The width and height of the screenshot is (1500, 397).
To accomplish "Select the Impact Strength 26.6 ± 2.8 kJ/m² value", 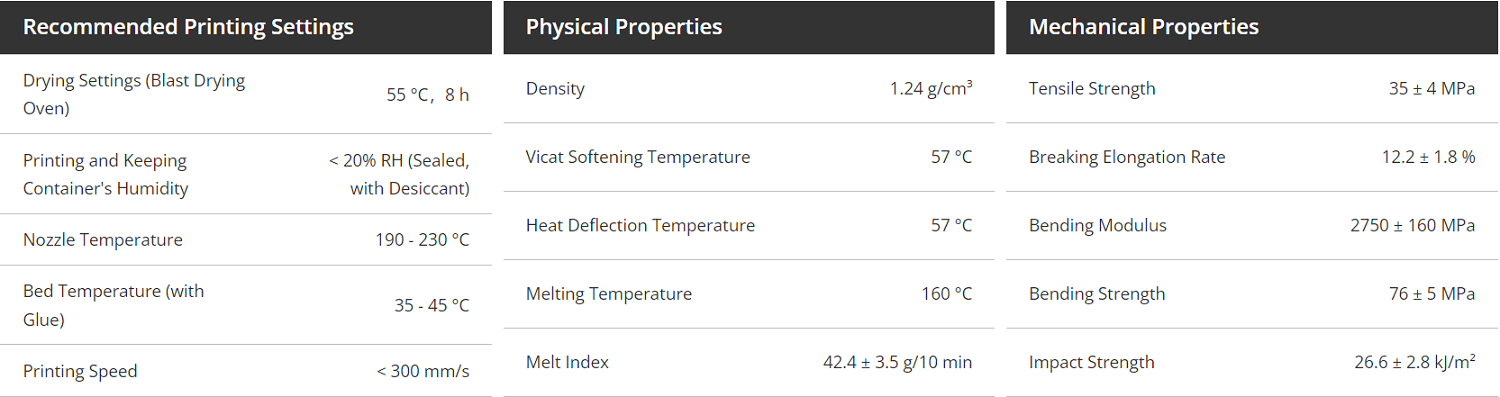I will coord(1415,362).
